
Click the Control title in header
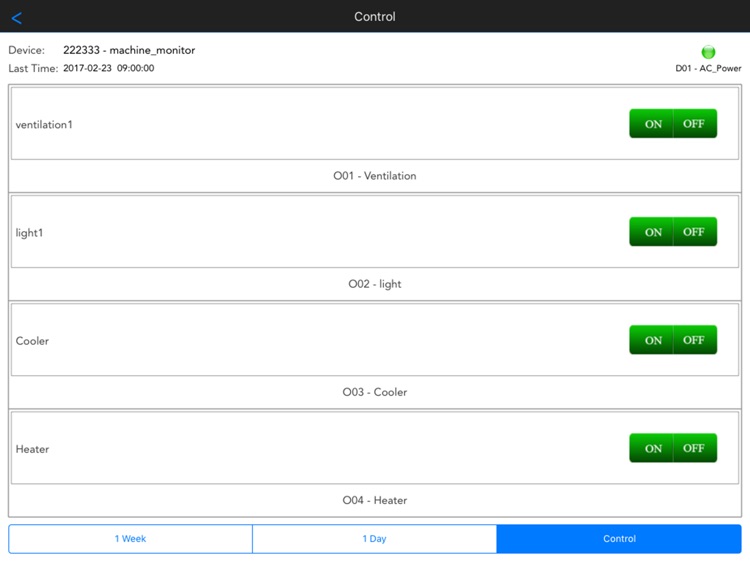(x=375, y=17)
